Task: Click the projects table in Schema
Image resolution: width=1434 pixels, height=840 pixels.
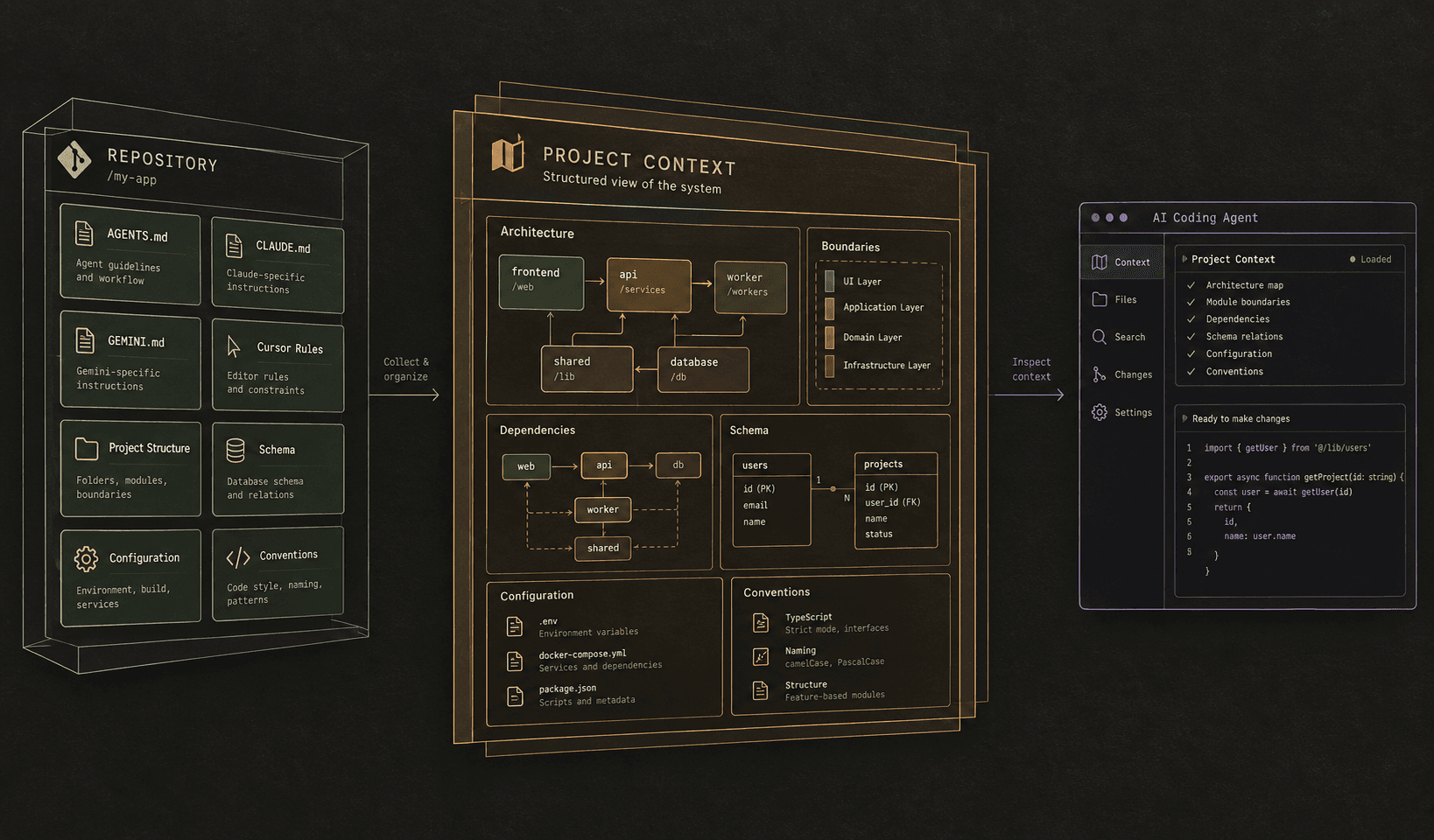Action: tap(896, 500)
